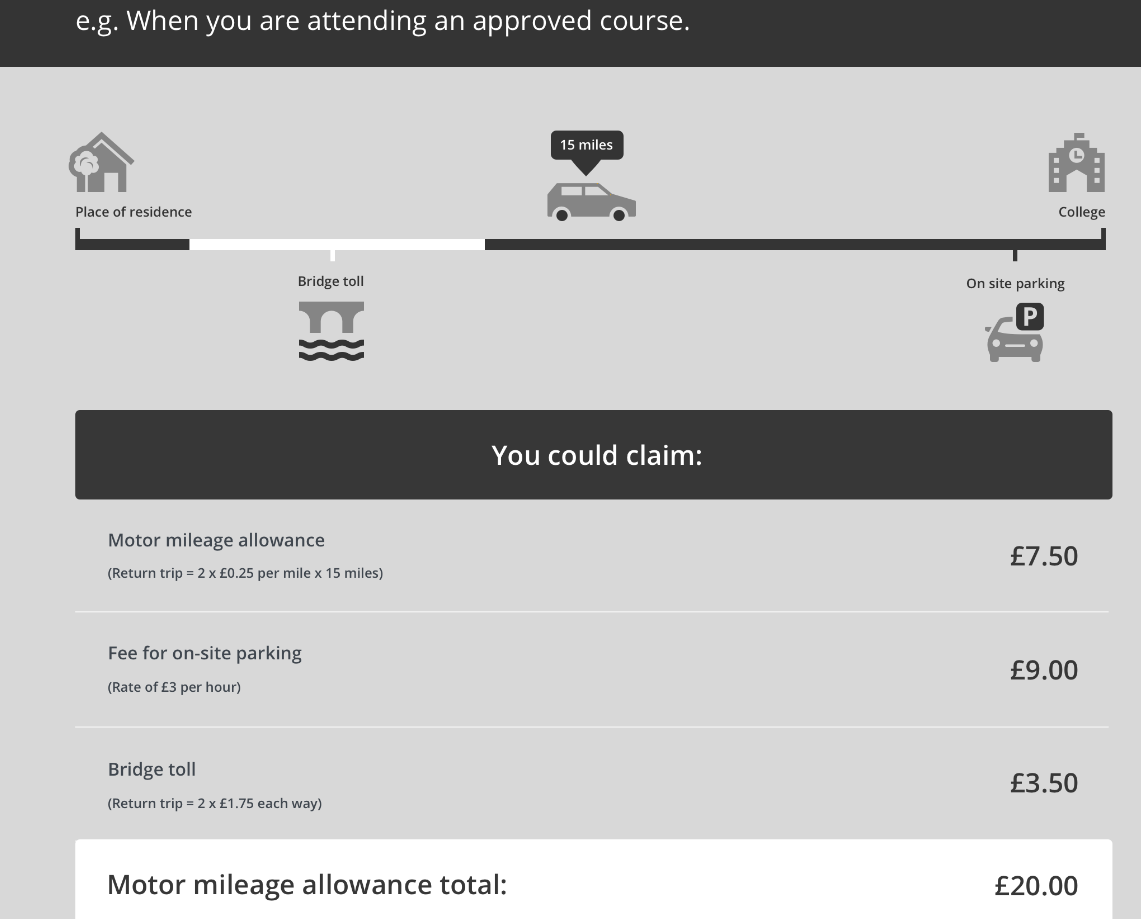Click the college building icon
The width and height of the screenshot is (1141, 919).
[1076, 163]
